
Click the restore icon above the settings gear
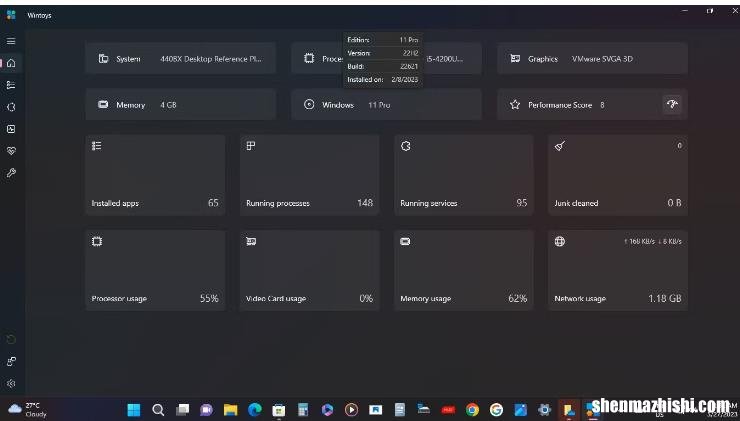(11, 339)
